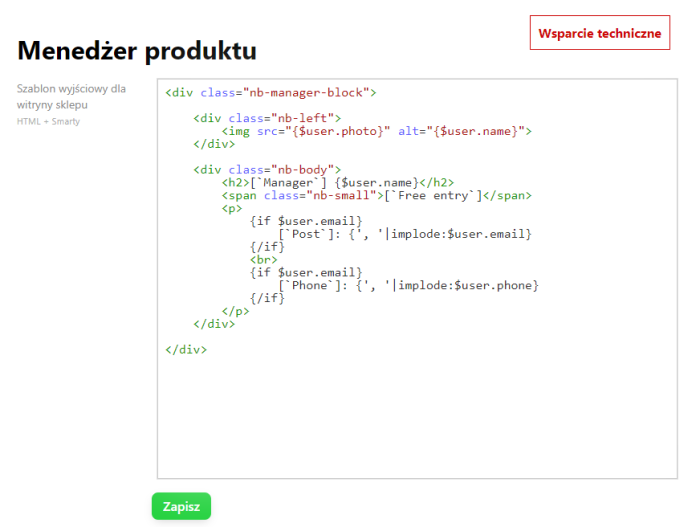Click the Phone implode:$user.phone line

click(408, 285)
